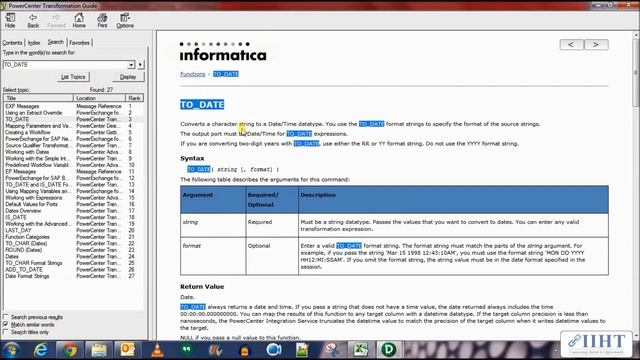The image size is (640, 360).
Task: Select the LAST_DAY topic
Action: pyautogui.click(x=18, y=230)
